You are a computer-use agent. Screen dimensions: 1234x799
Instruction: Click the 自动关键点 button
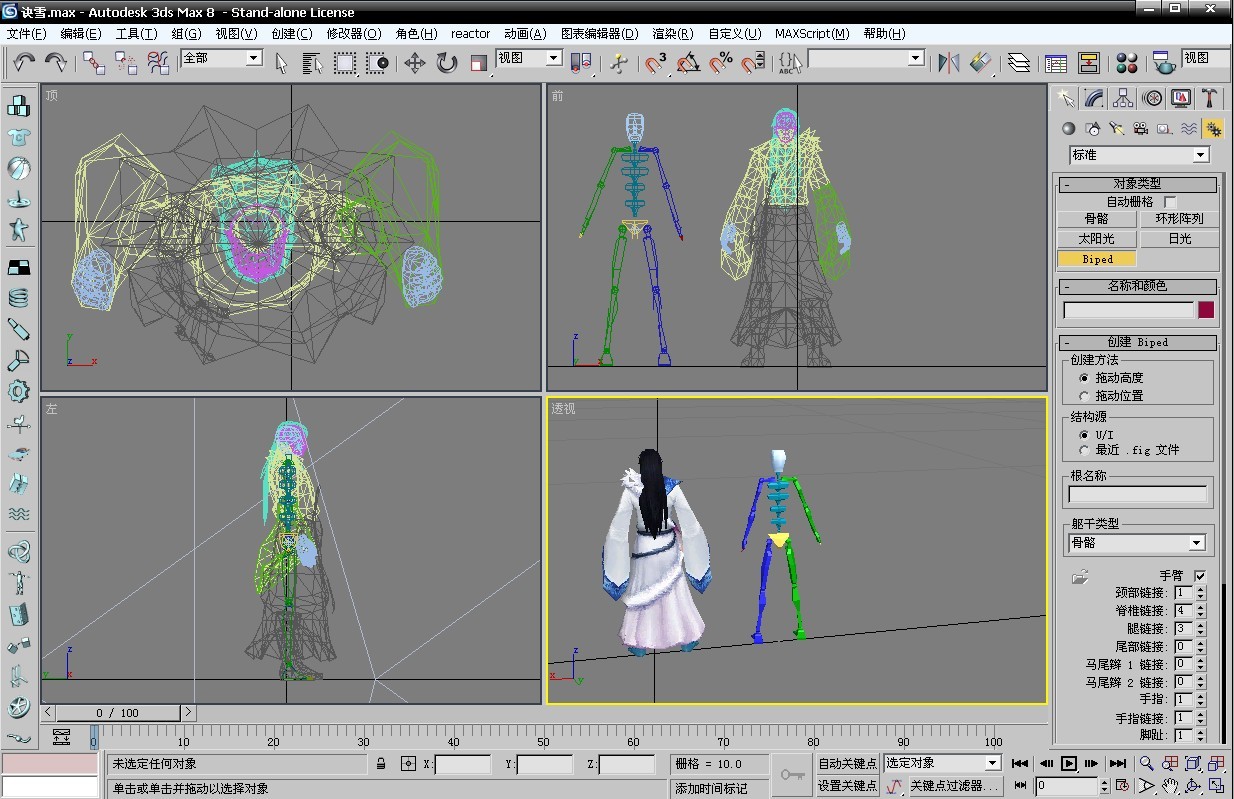click(847, 763)
